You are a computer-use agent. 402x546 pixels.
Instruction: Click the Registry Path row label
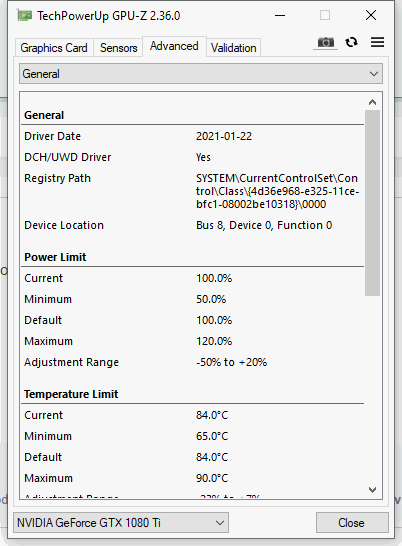pos(57,178)
